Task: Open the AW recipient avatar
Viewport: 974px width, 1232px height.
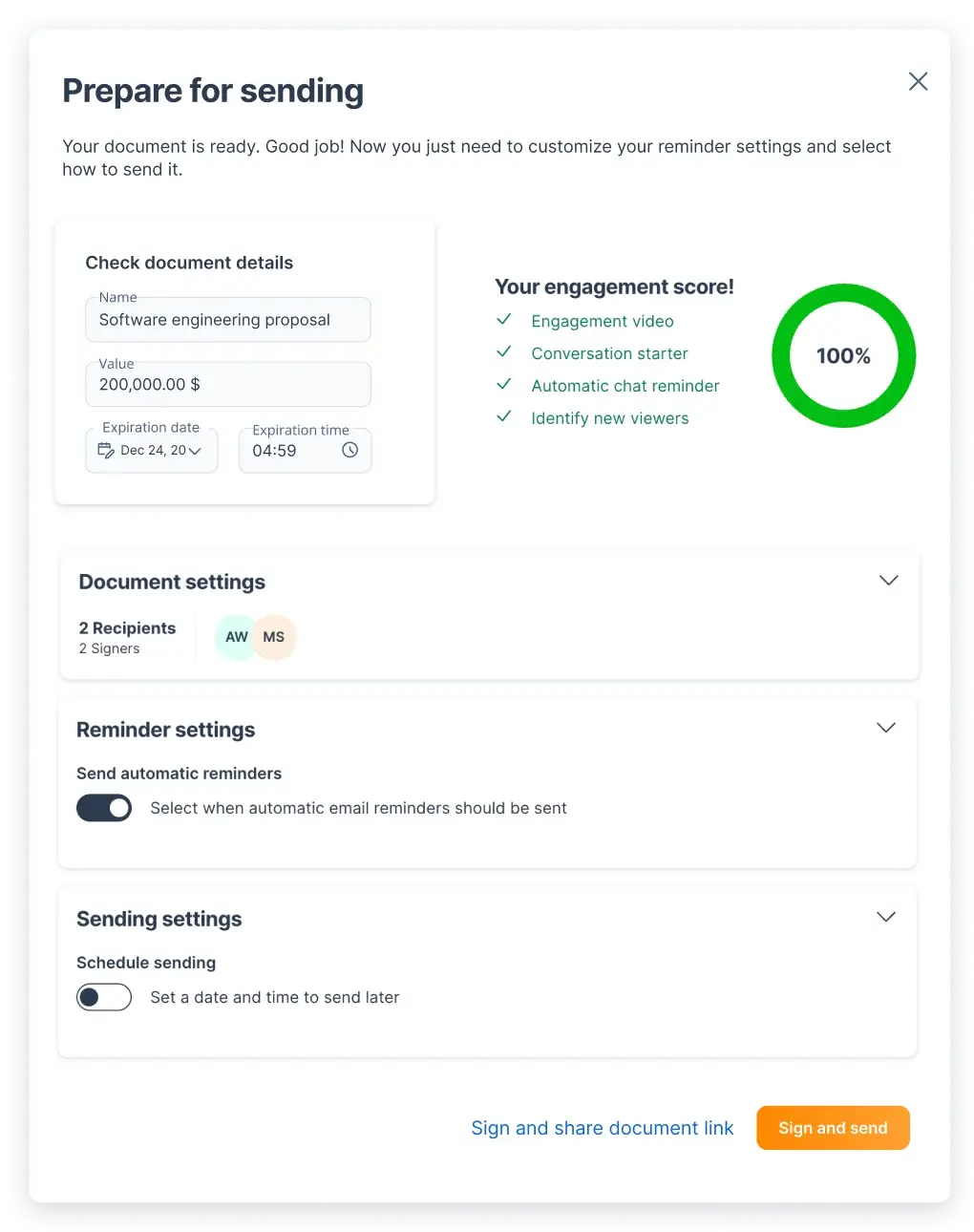Action: coord(236,637)
